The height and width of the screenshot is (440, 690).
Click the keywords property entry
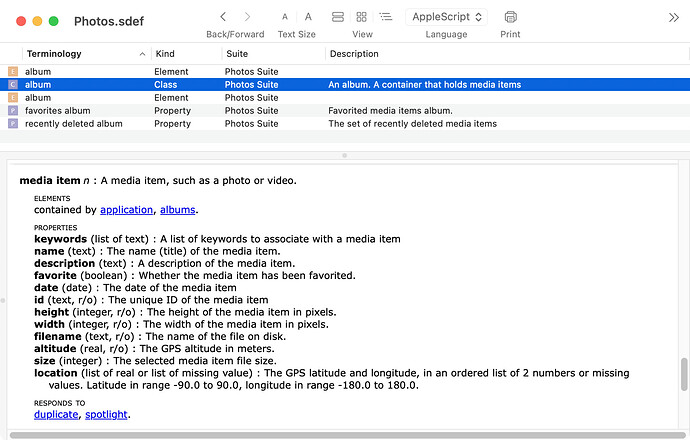[217, 239]
